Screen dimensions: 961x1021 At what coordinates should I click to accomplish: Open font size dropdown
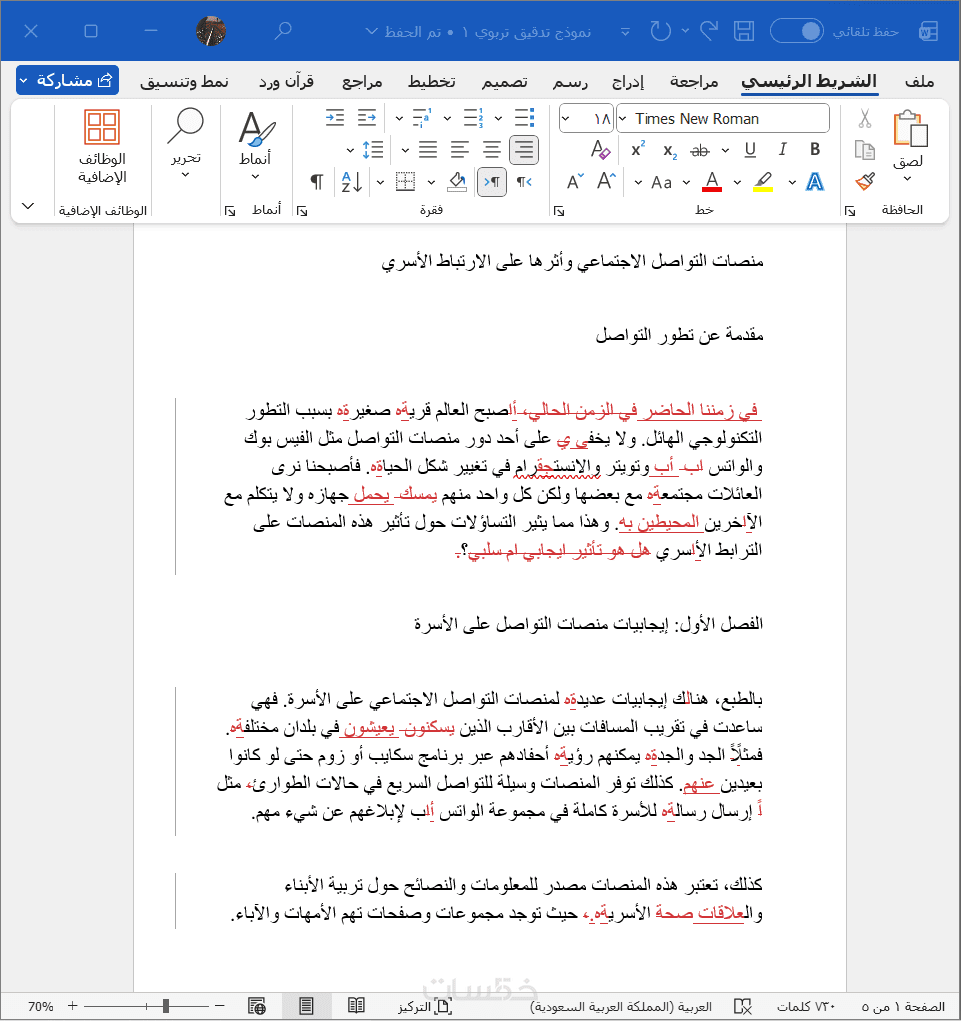(x=565, y=119)
